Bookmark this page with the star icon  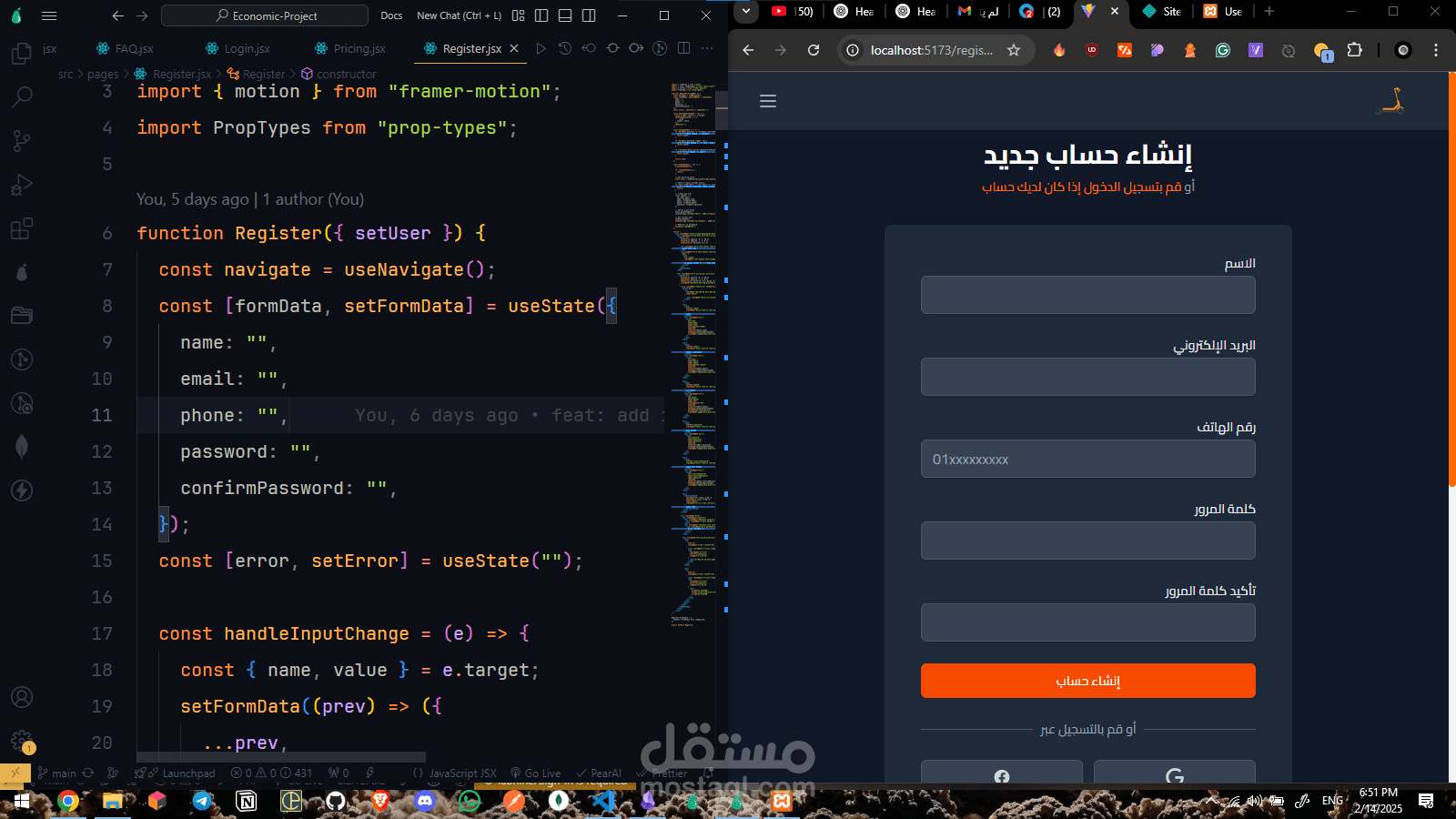tap(1014, 50)
